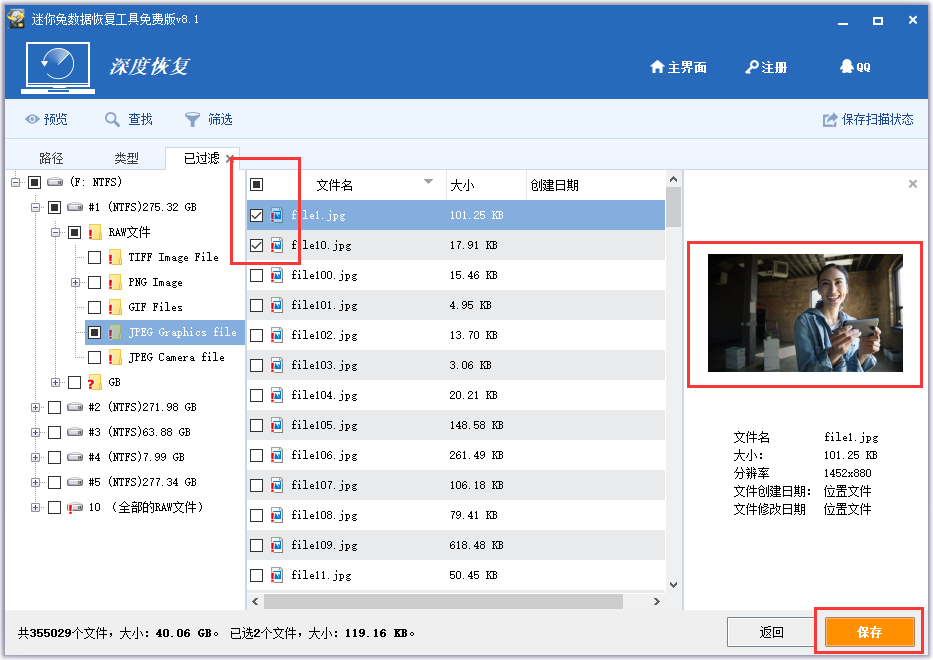
Task: Open QQ support penguin icon
Action: (846, 66)
